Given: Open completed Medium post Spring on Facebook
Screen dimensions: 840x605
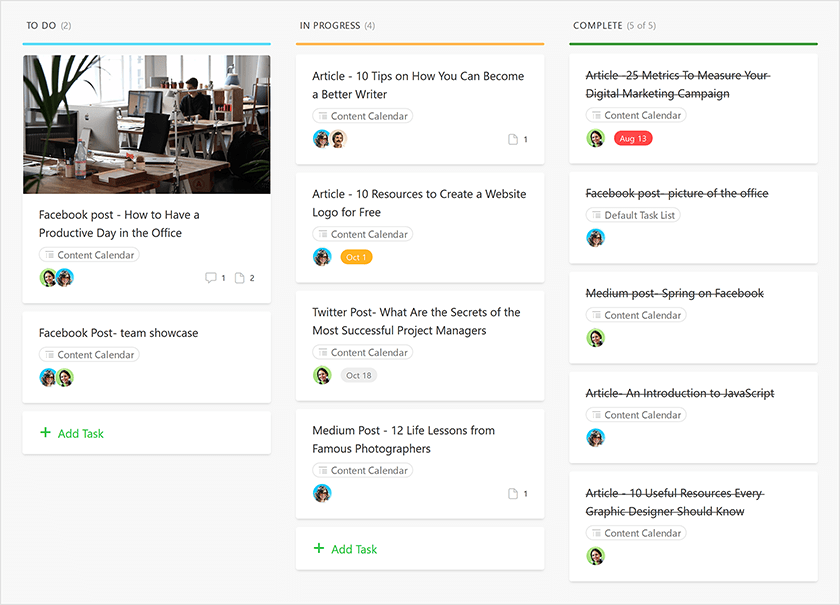Looking at the screenshot, I should [x=674, y=293].
